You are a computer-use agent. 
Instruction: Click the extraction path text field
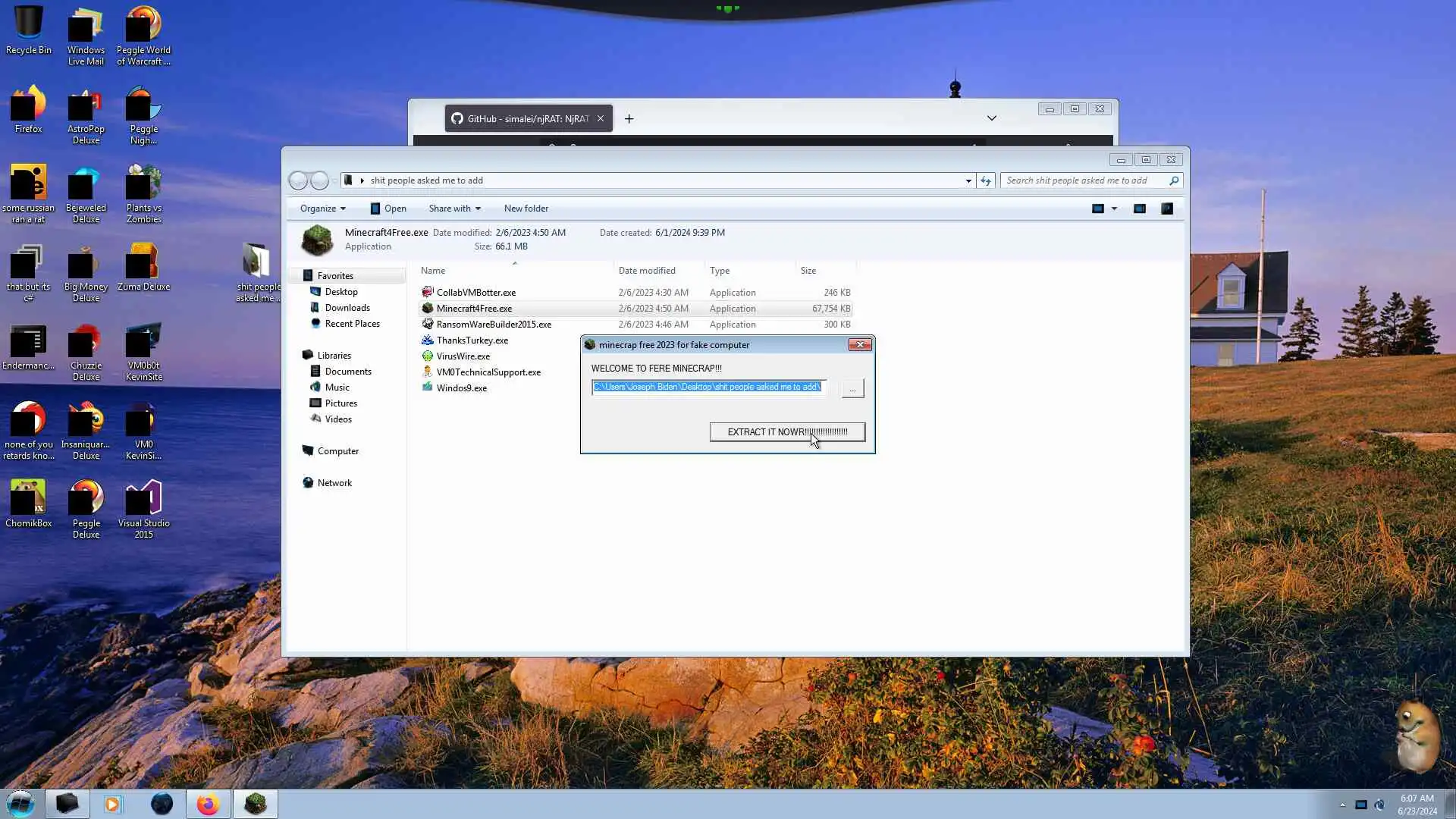click(x=708, y=388)
